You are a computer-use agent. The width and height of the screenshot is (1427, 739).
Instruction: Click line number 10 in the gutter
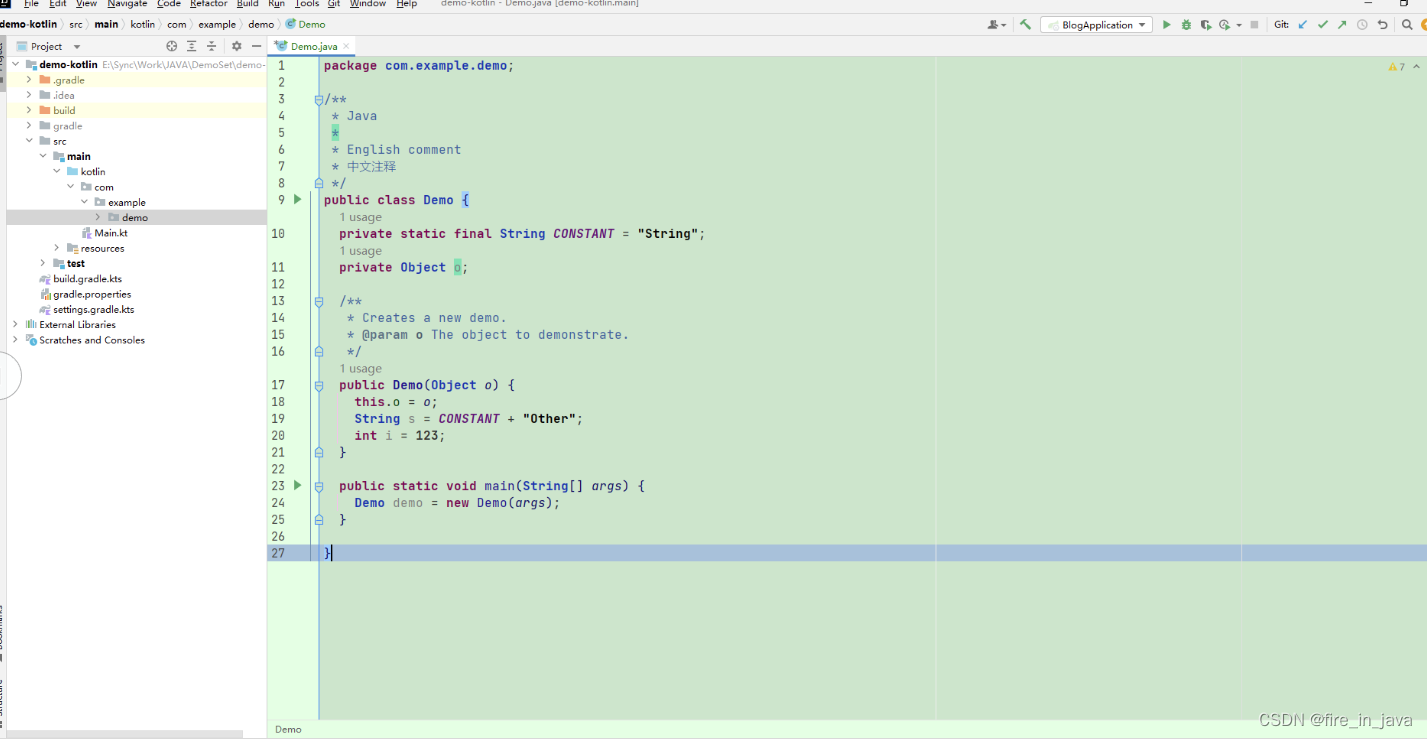click(278, 234)
